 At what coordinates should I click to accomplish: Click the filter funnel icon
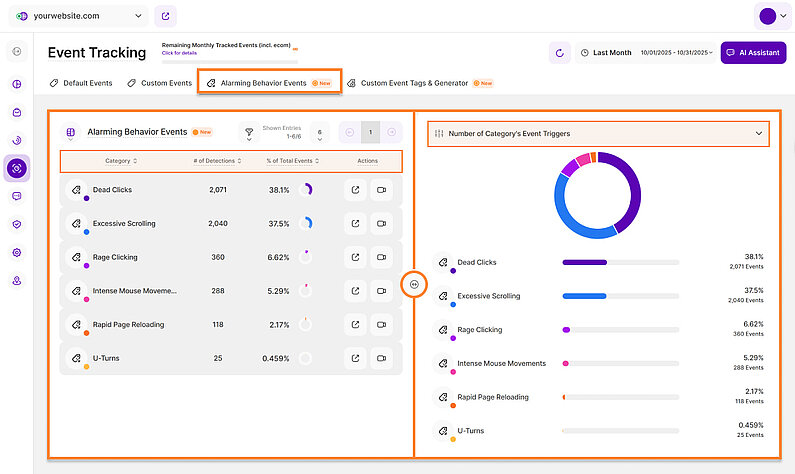[x=248, y=132]
